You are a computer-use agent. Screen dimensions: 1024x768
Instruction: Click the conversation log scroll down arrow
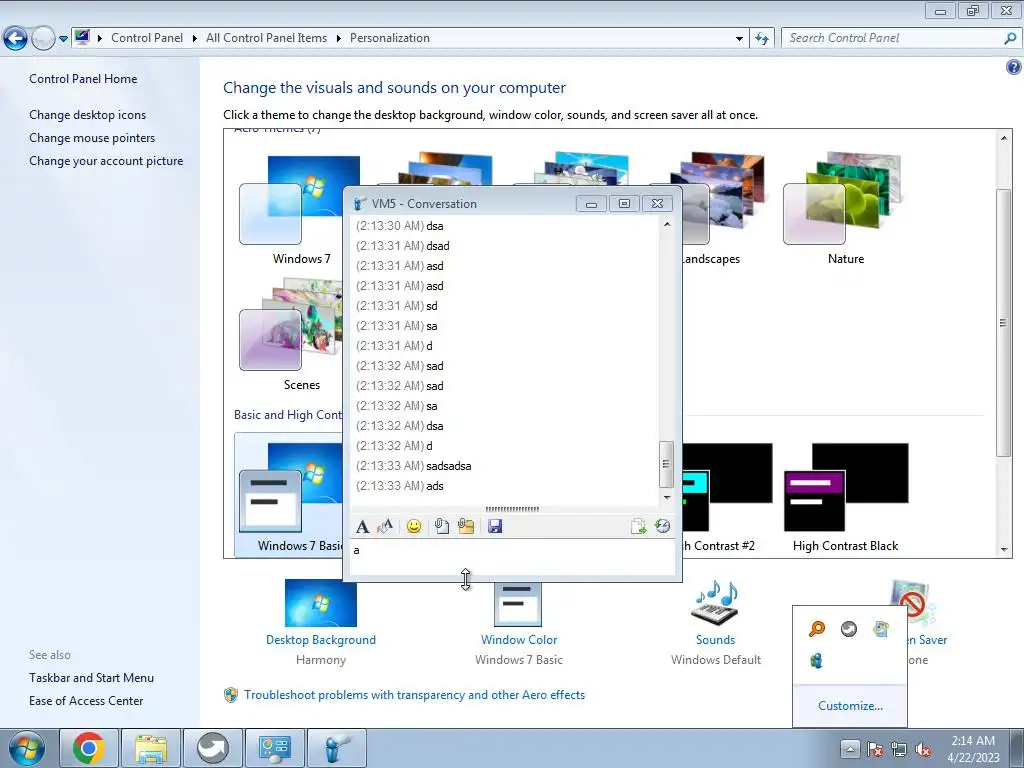[666, 498]
